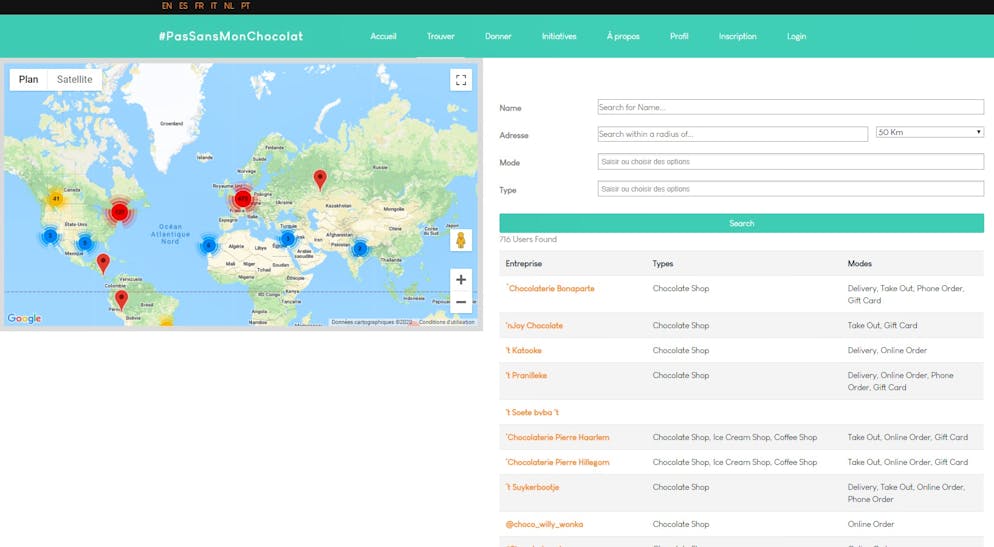
Task: Open the @choco_willy_wonka entry
Action: click(544, 524)
